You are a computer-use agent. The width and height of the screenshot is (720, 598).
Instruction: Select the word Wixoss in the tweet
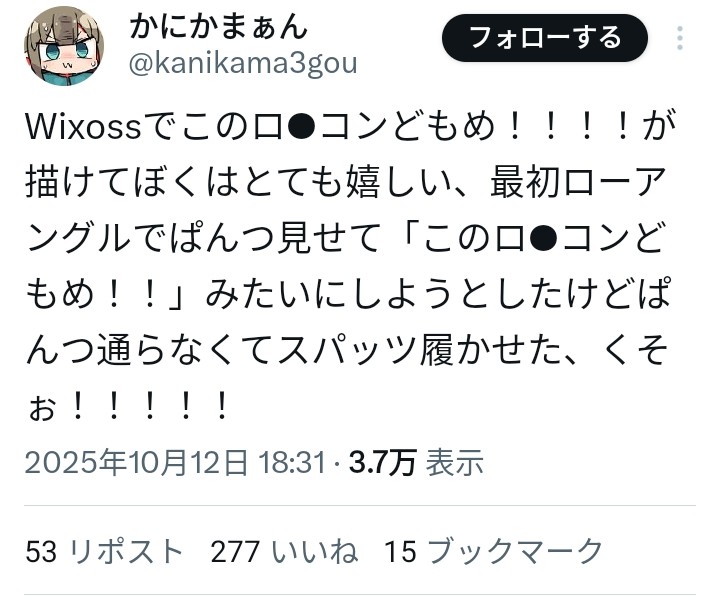pyautogui.click(x=84, y=127)
